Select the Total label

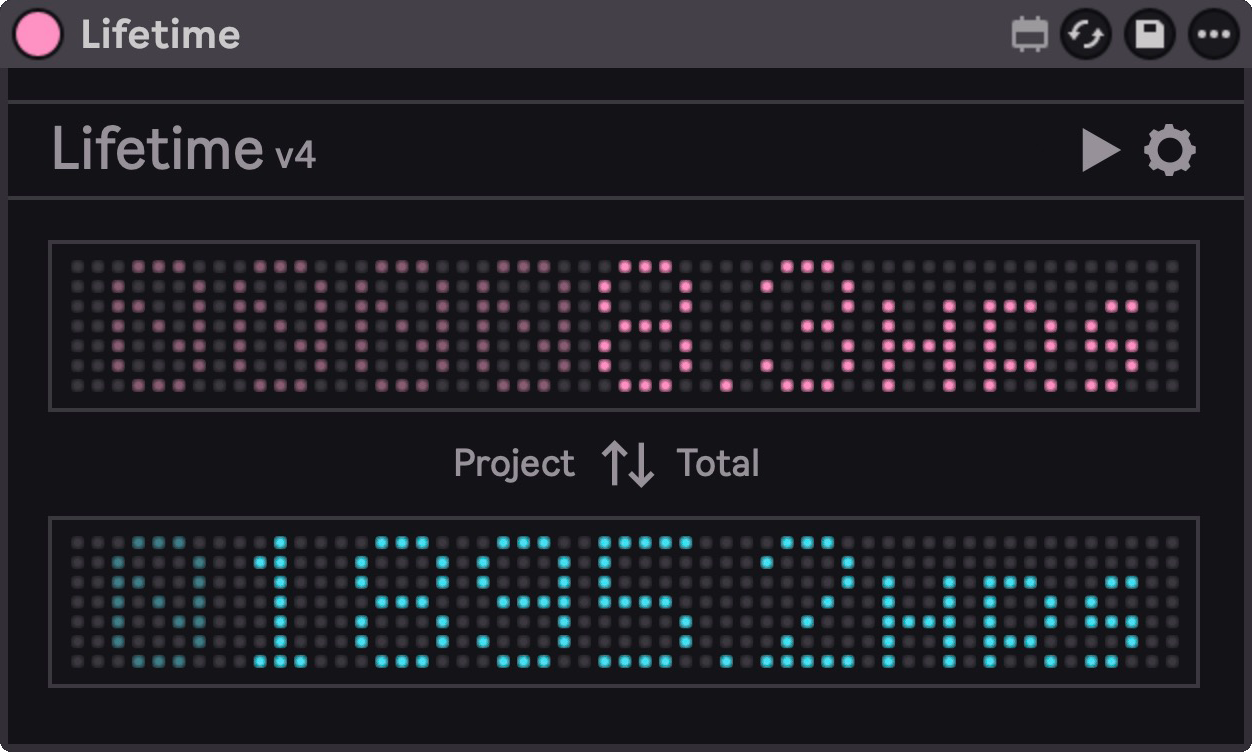pos(718,464)
